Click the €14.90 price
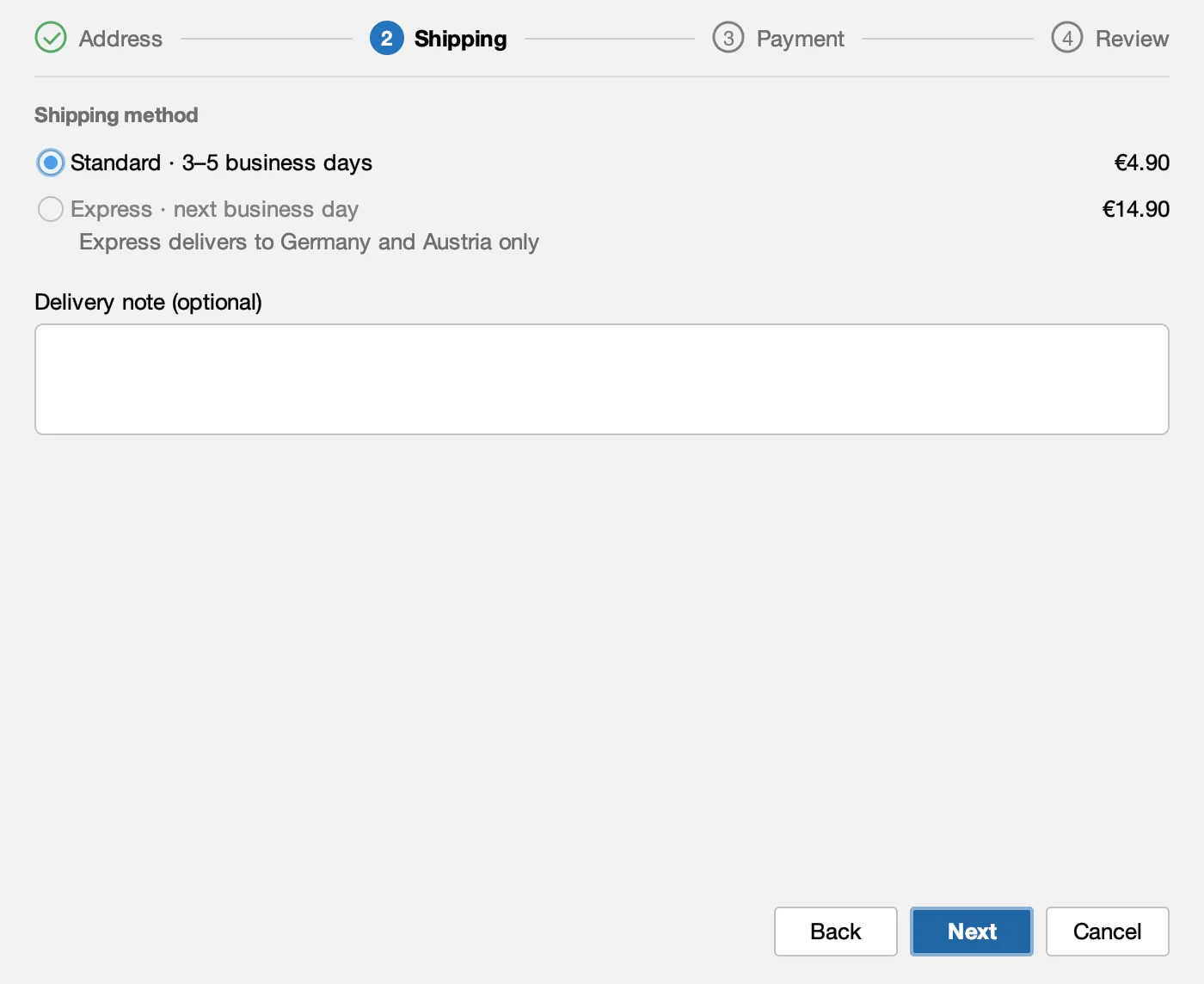 1135,209
